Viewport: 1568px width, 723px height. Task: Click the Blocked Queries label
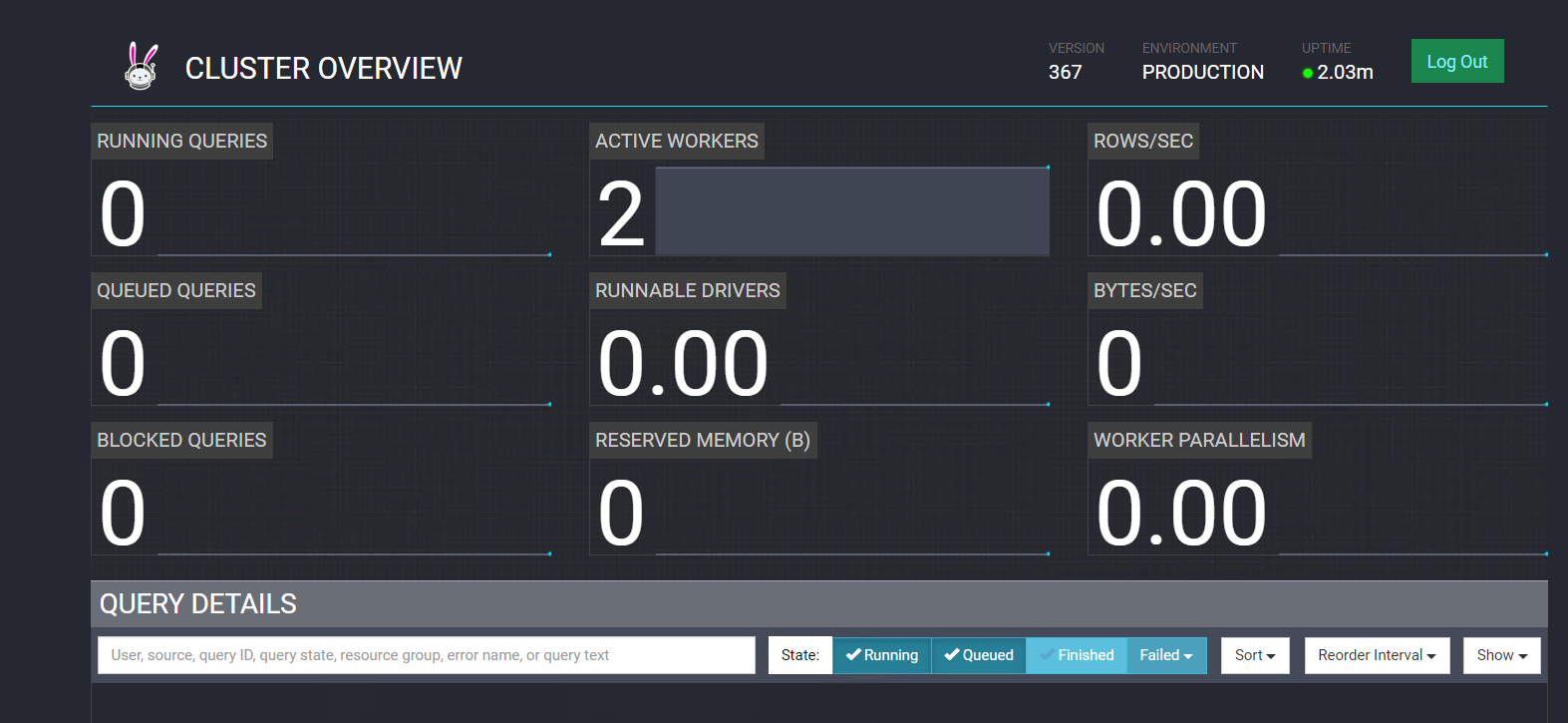pyautogui.click(x=181, y=440)
